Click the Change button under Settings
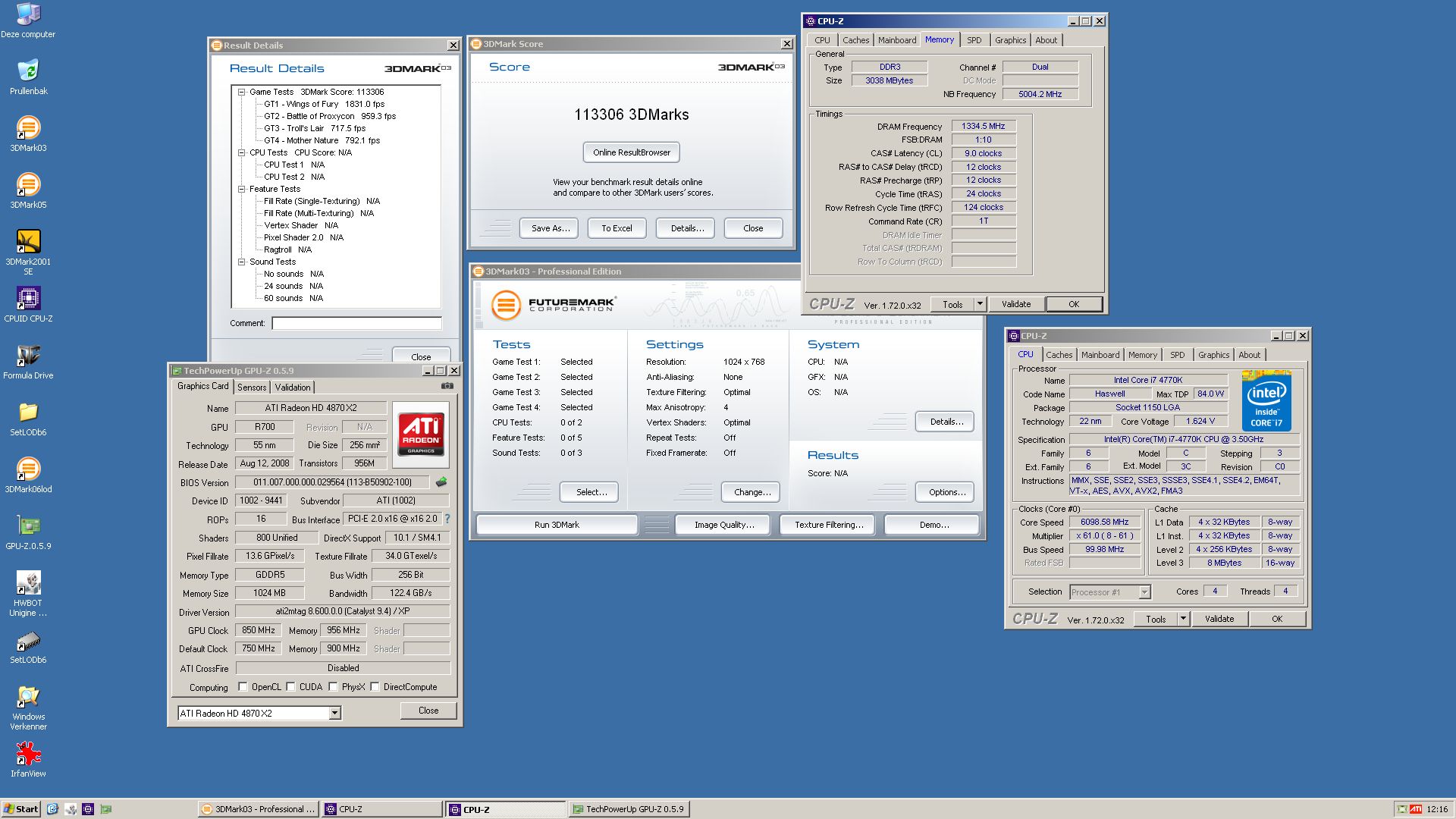The image size is (1456, 819). click(x=752, y=492)
